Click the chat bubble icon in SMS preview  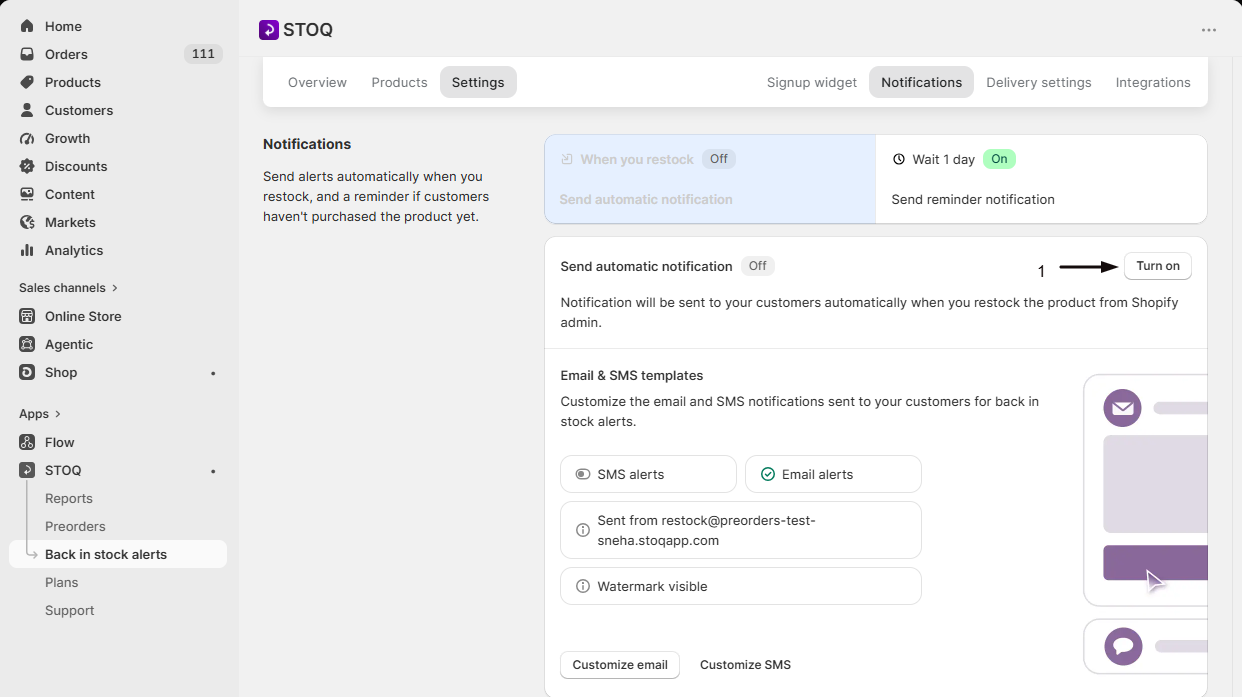1123,646
